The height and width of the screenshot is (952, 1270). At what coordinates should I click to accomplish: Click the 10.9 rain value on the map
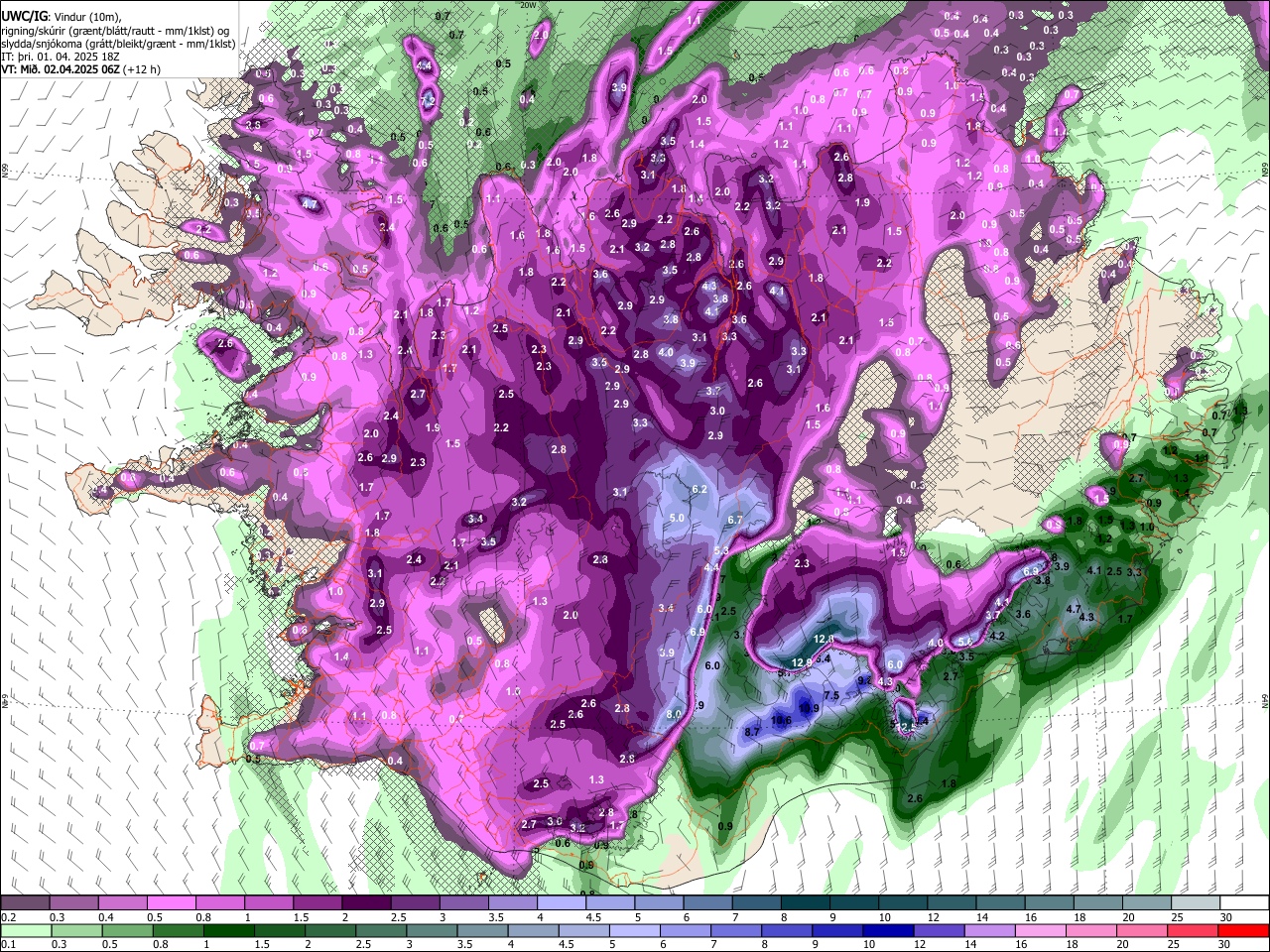click(x=809, y=708)
